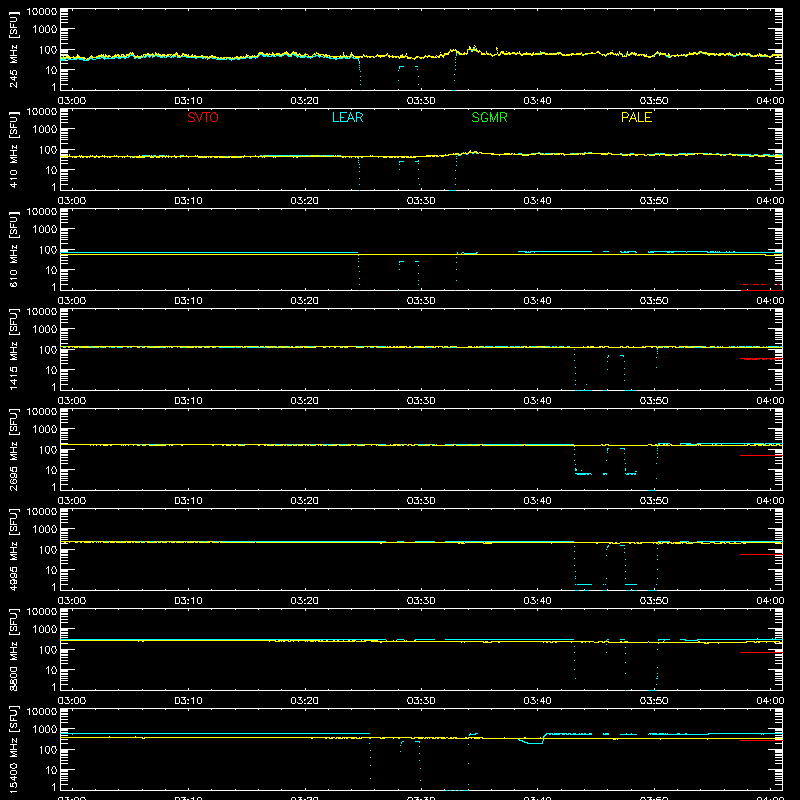Click the yellow PALE station label

pos(636,117)
